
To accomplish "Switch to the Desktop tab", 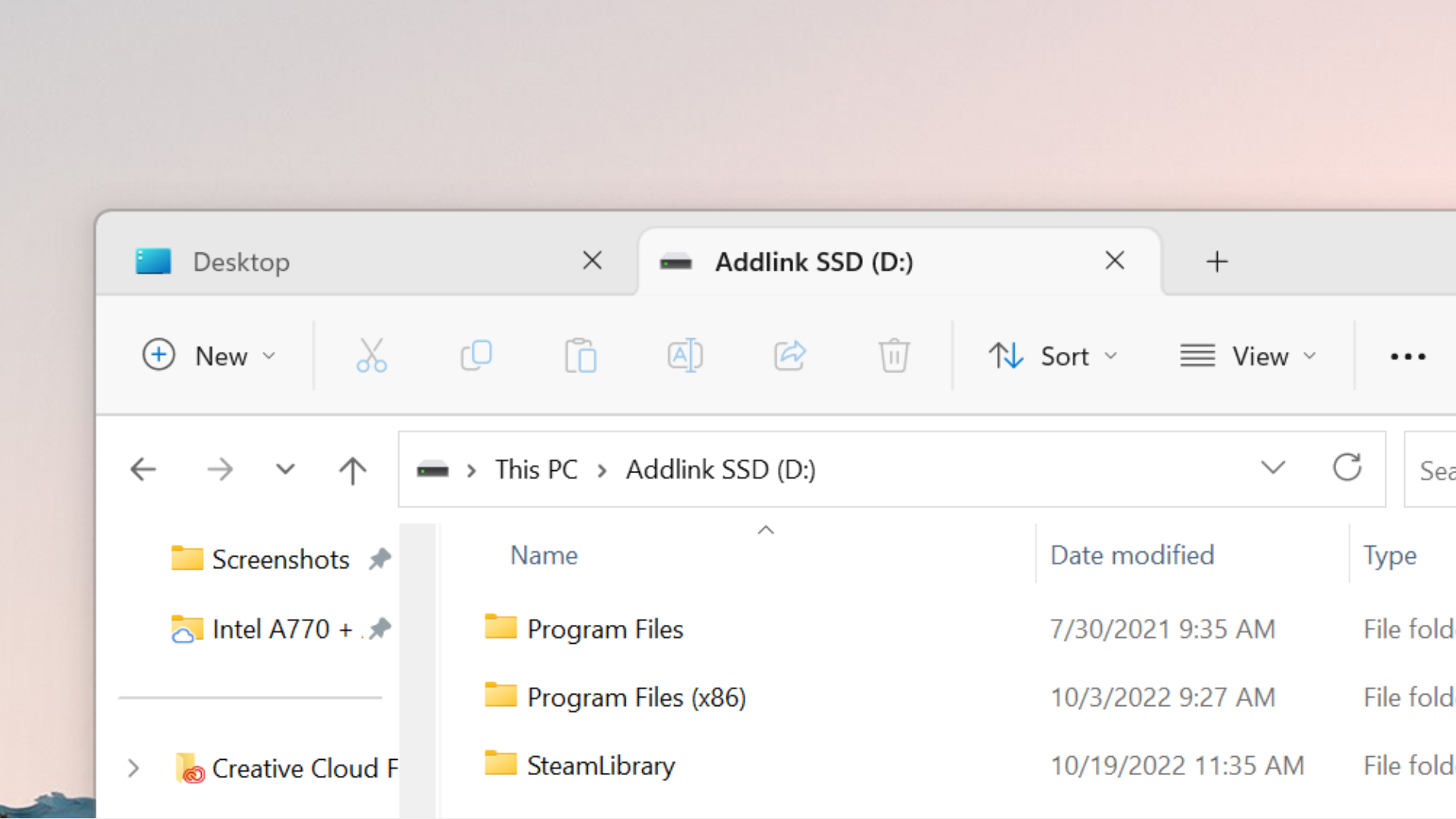I will pos(241,262).
